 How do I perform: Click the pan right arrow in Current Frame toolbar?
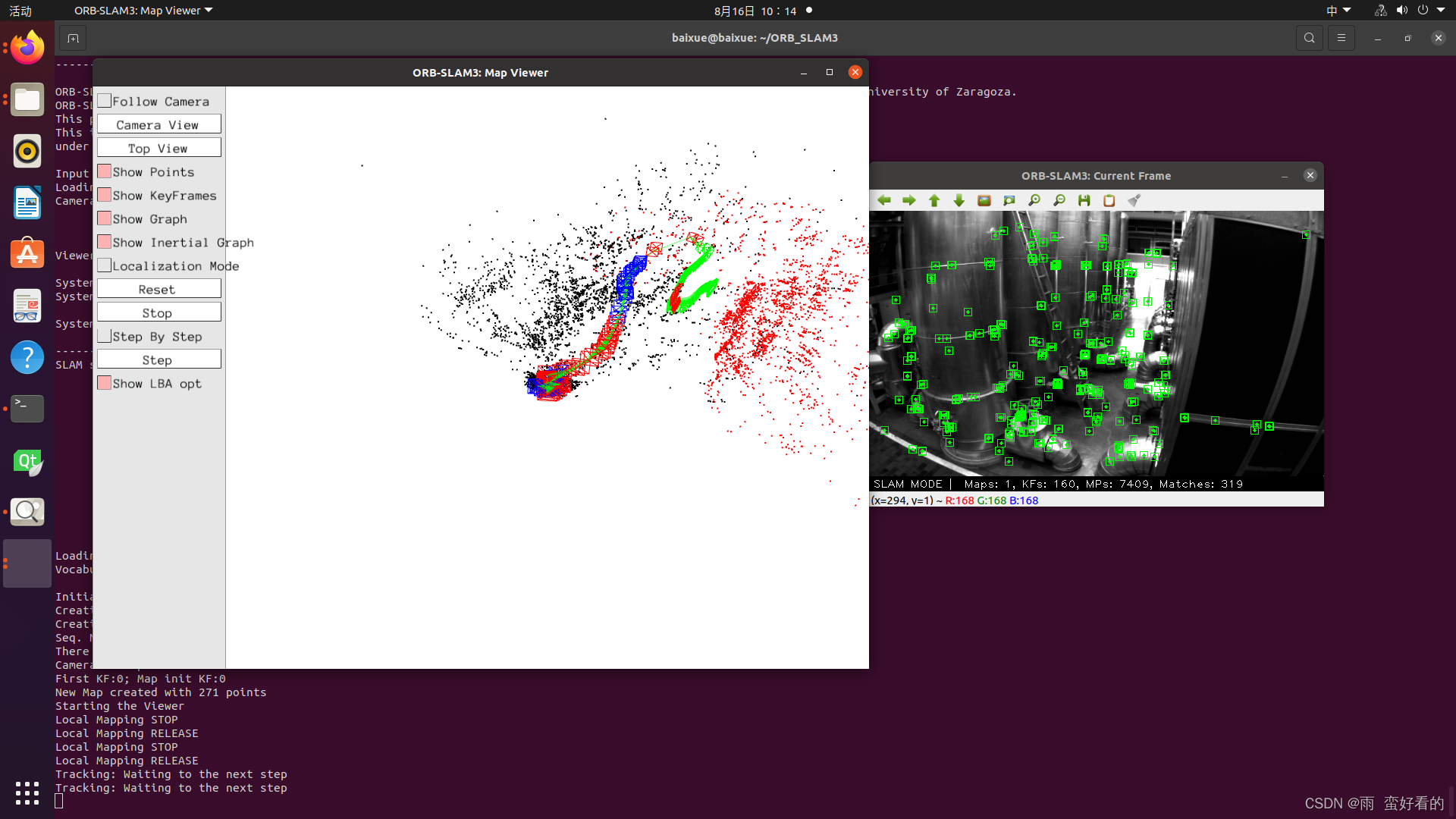[x=909, y=200]
